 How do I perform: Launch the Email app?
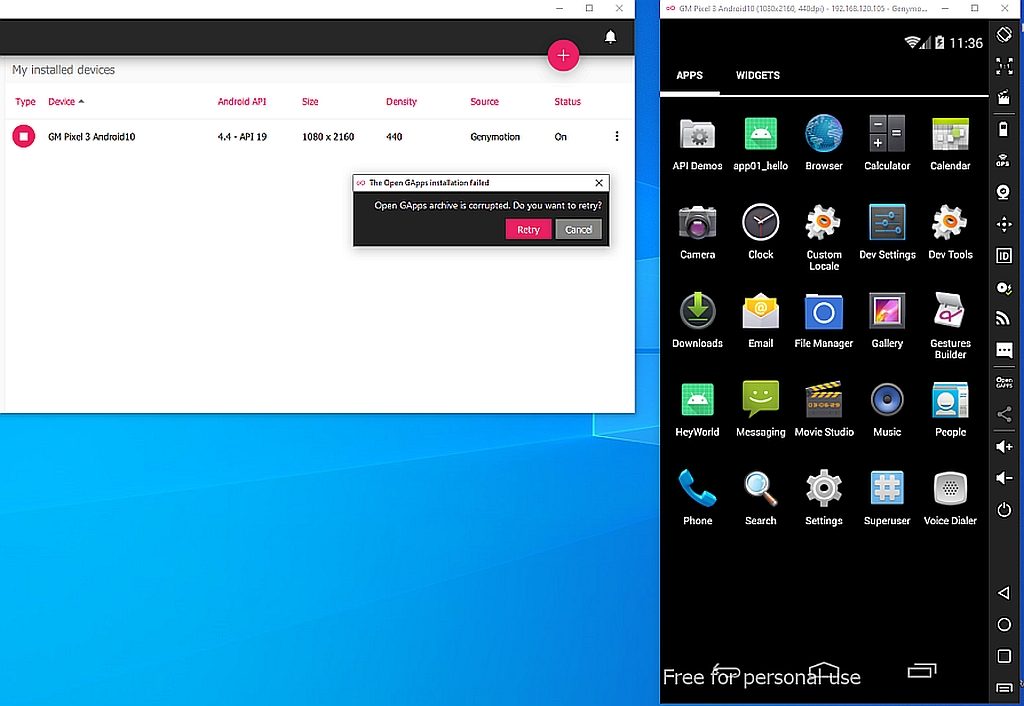[760, 321]
